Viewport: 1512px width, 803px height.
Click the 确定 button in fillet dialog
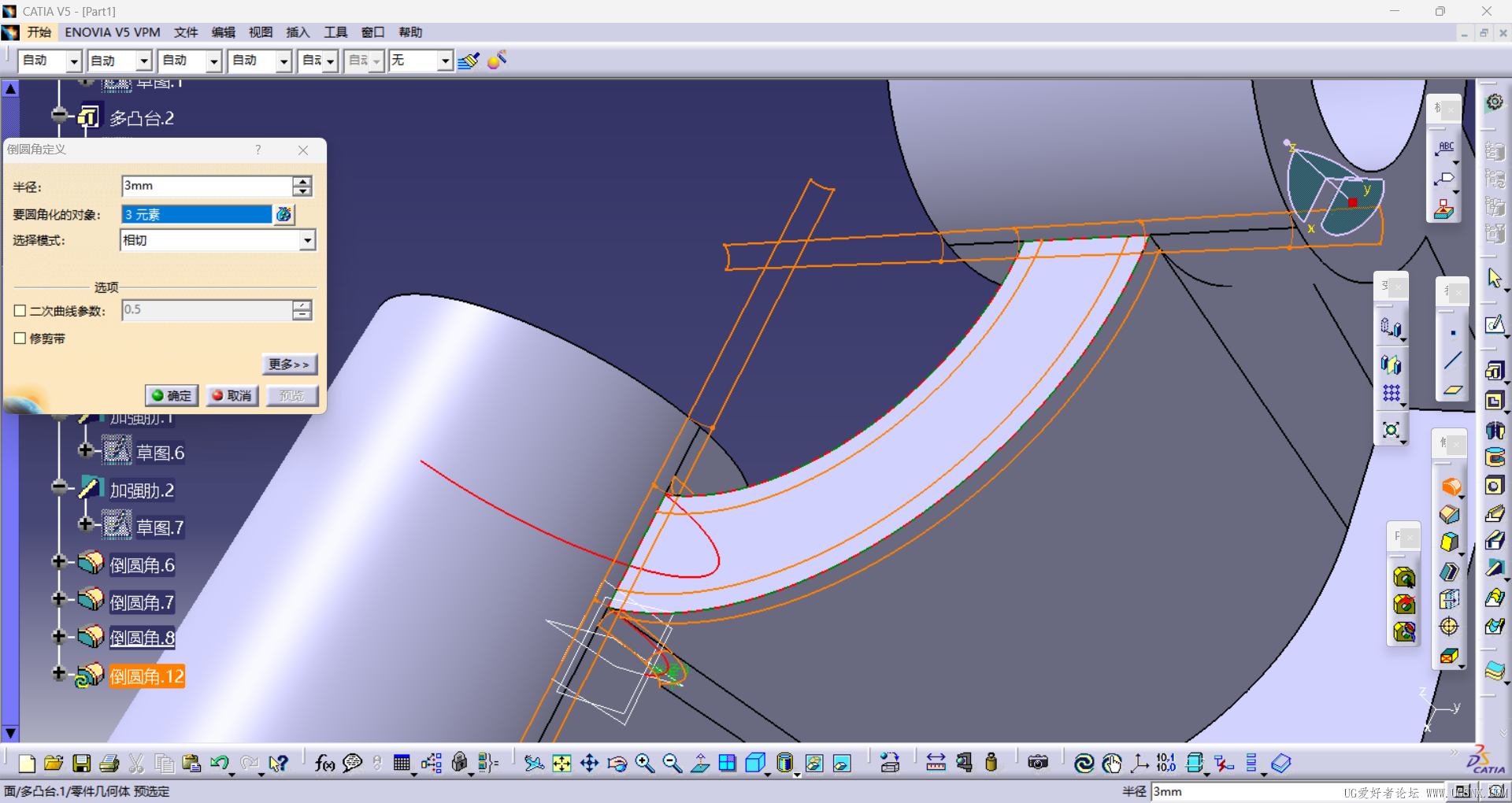172,395
